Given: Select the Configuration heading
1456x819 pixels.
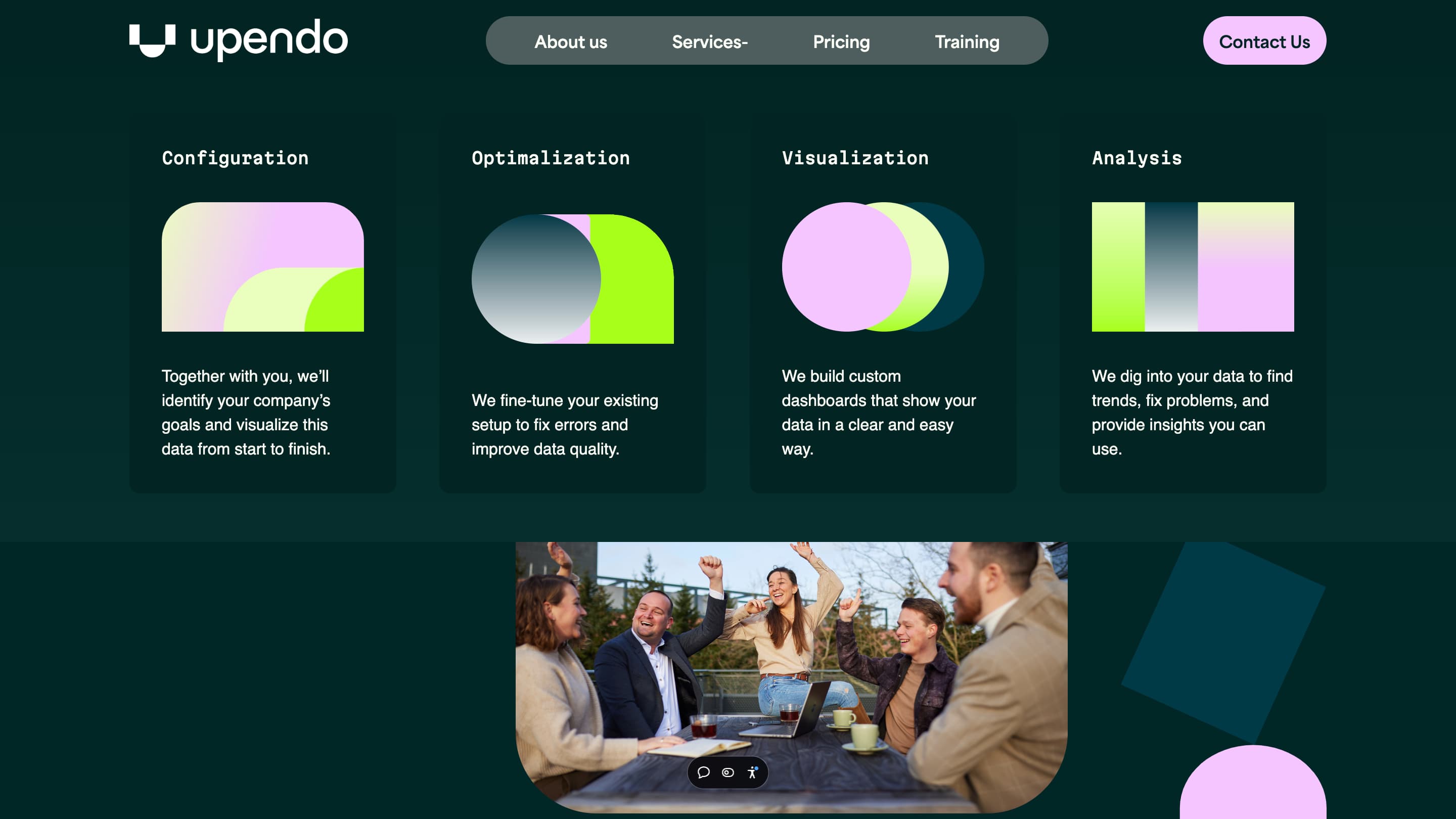Looking at the screenshot, I should click(235, 158).
